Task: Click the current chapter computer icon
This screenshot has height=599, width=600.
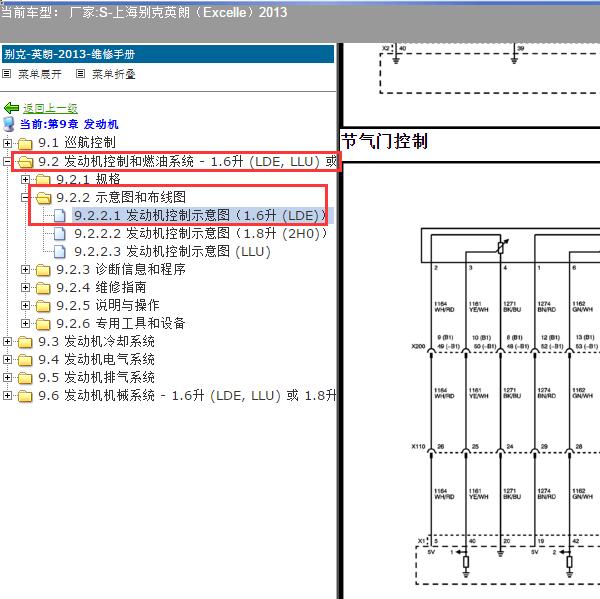Action: (x=9, y=124)
